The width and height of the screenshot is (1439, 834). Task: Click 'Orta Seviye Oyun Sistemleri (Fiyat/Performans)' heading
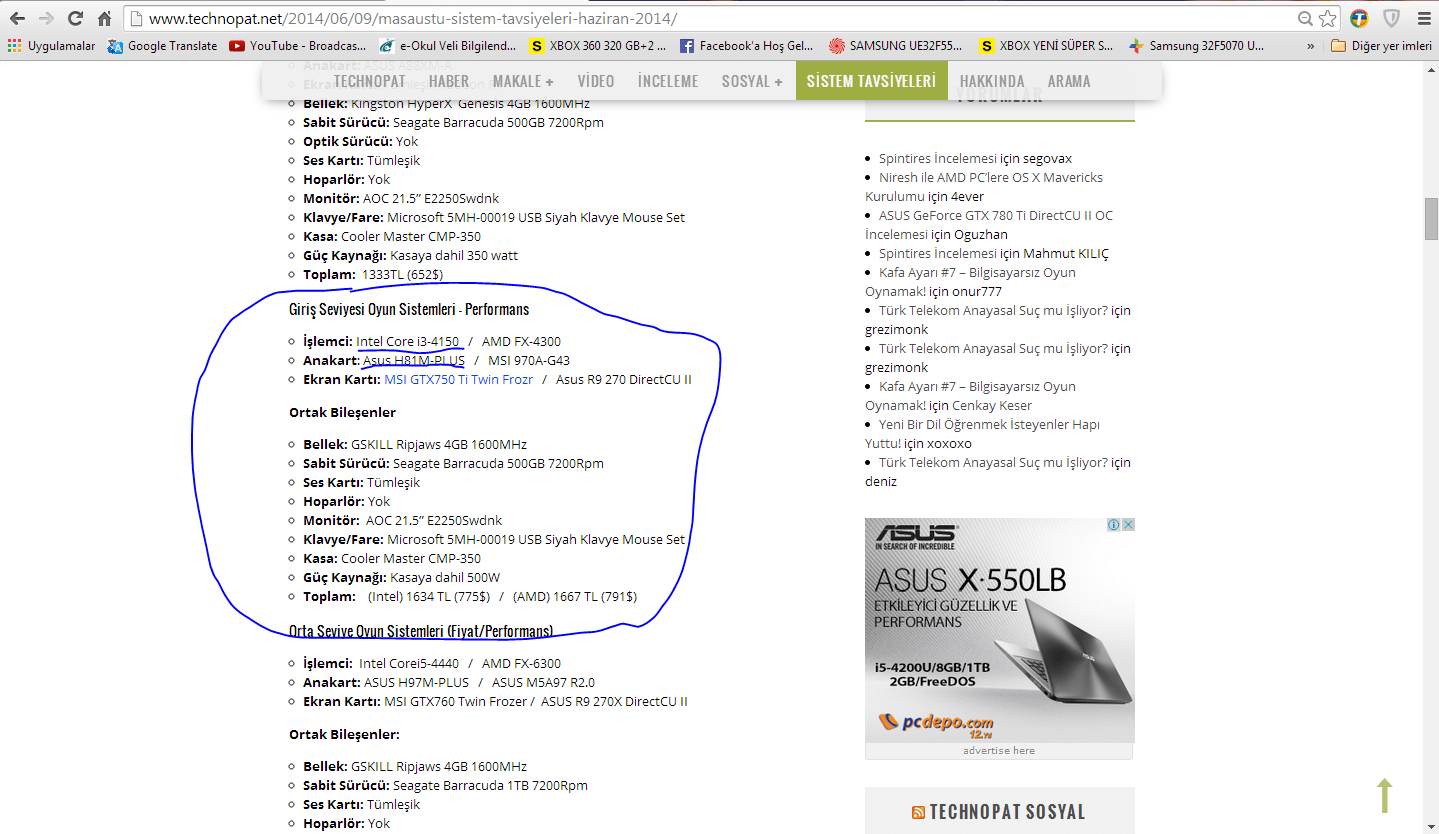point(421,631)
